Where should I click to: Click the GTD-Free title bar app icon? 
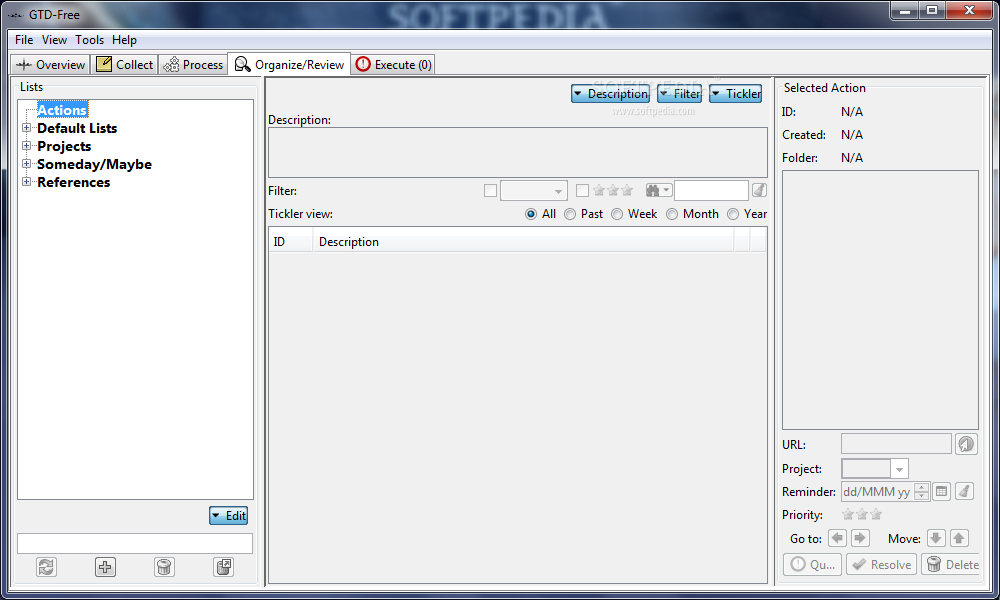[15, 15]
